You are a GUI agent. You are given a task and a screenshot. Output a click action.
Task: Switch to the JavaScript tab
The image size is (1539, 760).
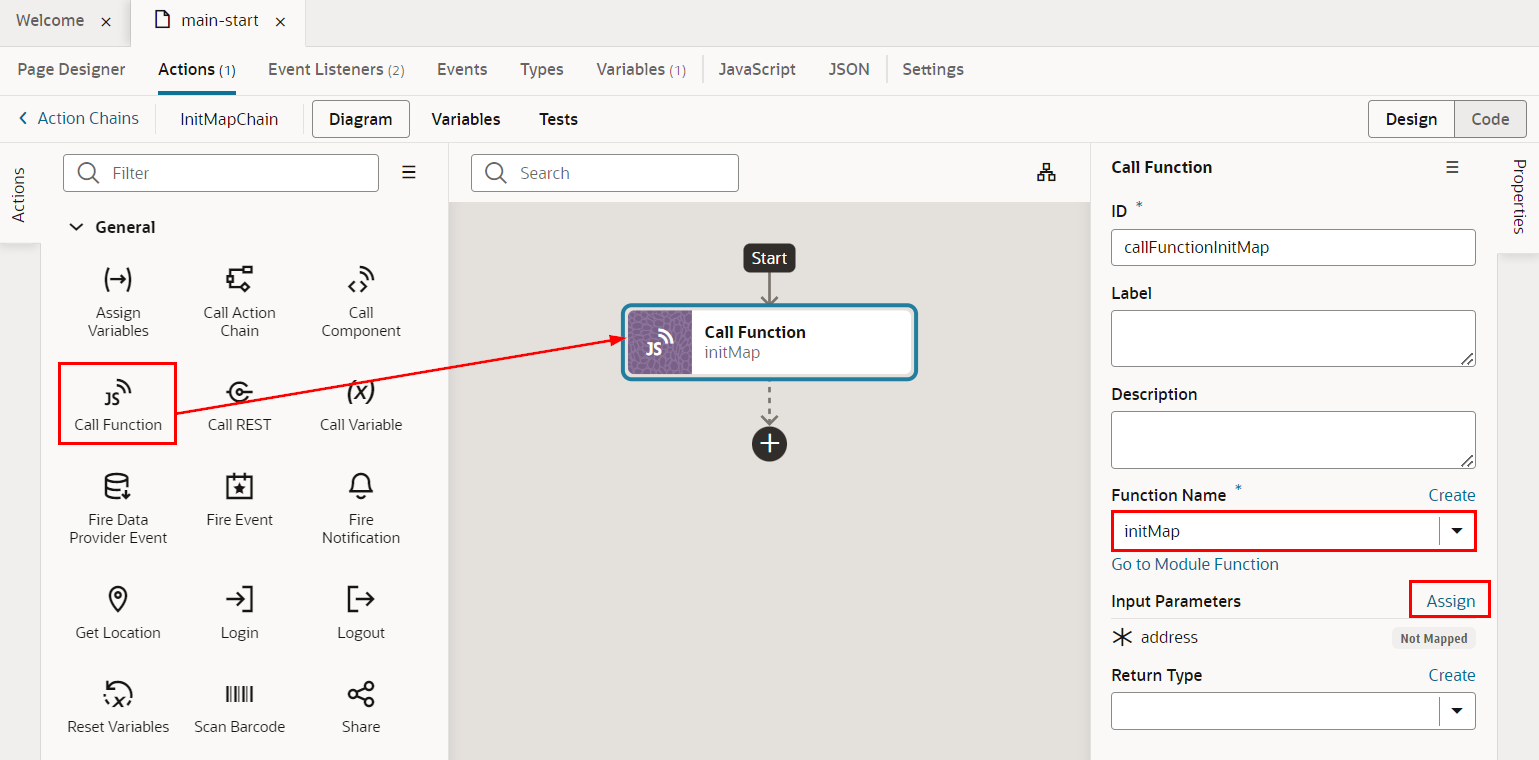pos(757,69)
